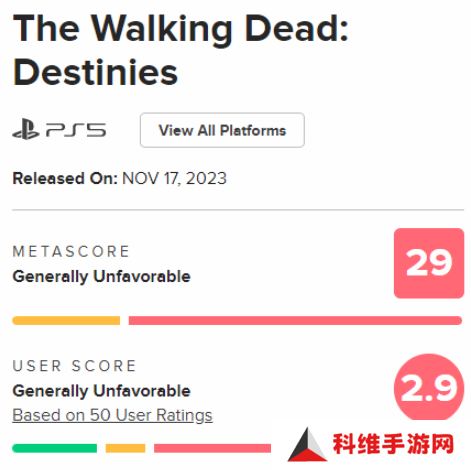
Task: Click the yellow mixed critic reviews bar
Action: [66, 321]
